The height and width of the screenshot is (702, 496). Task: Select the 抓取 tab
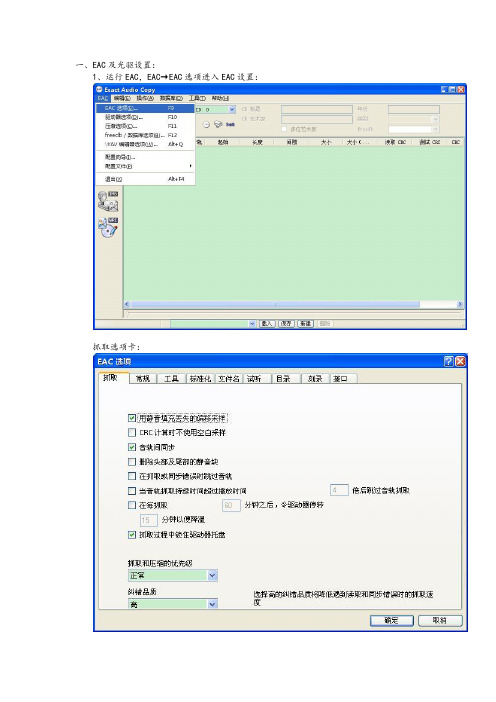tap(113, 377)
